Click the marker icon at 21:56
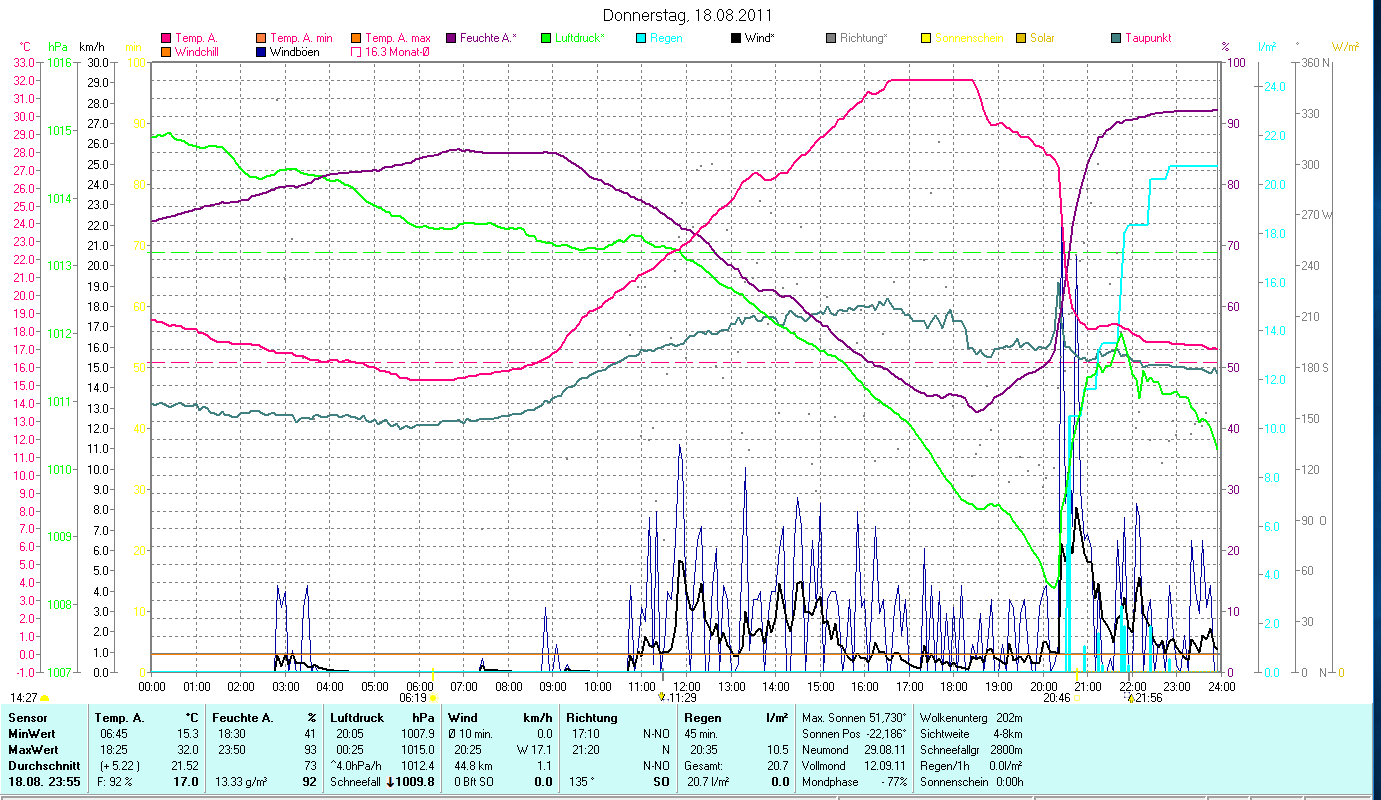The width and height of the screenshot is (1381, 800). (x=1130, y=698)
